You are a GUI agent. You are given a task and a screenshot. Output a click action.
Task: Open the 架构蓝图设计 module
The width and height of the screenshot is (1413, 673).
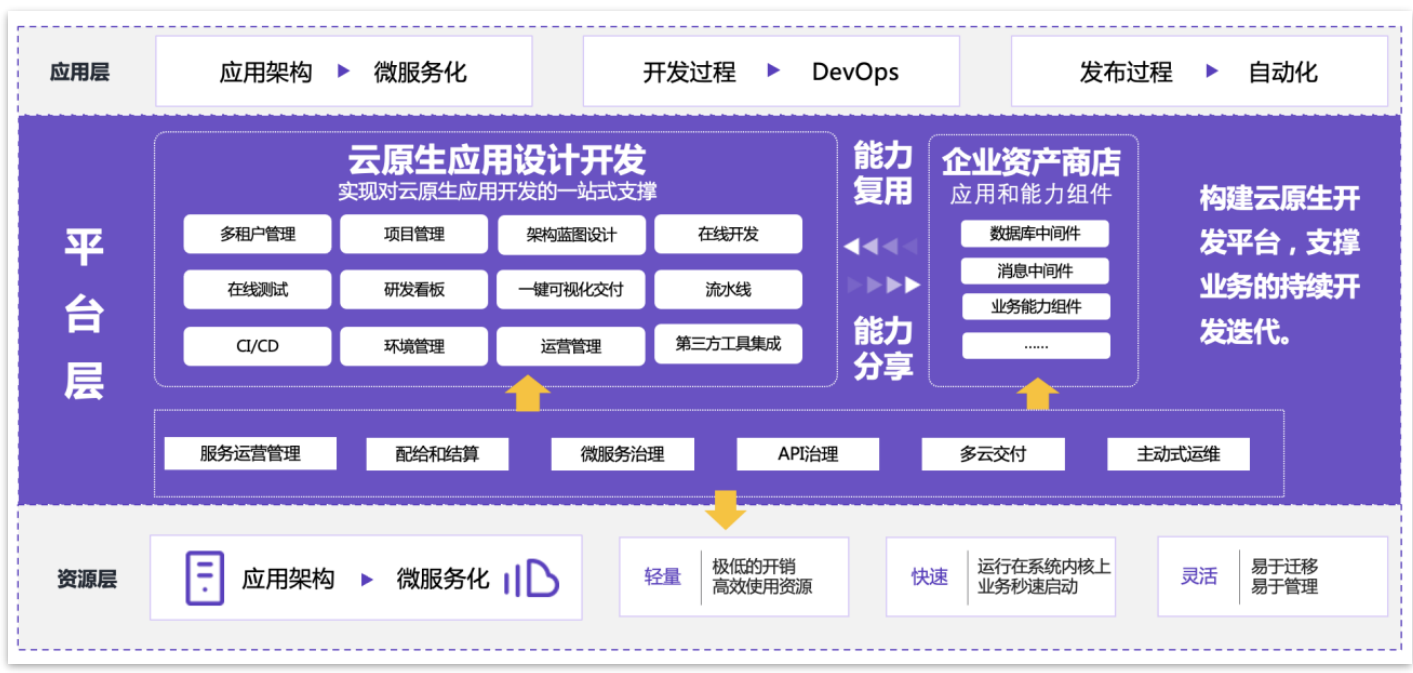[571, 235]
